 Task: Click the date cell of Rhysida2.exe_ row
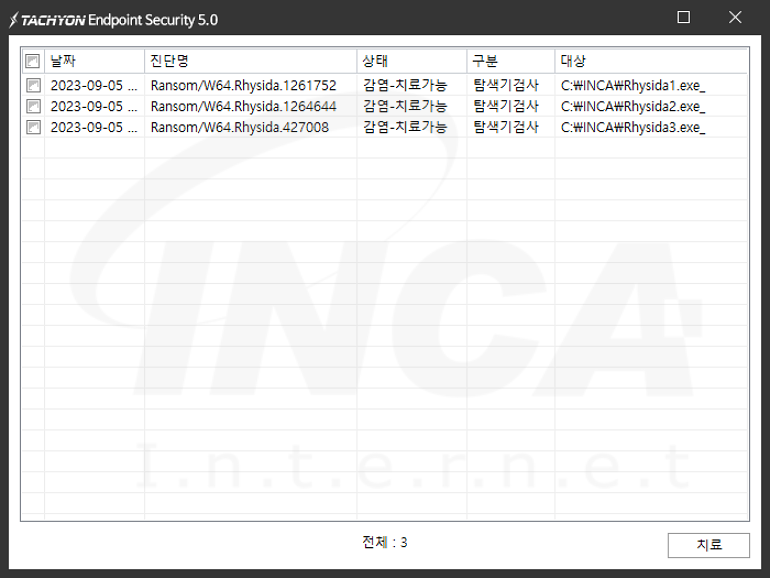click(x=94, y=106)
